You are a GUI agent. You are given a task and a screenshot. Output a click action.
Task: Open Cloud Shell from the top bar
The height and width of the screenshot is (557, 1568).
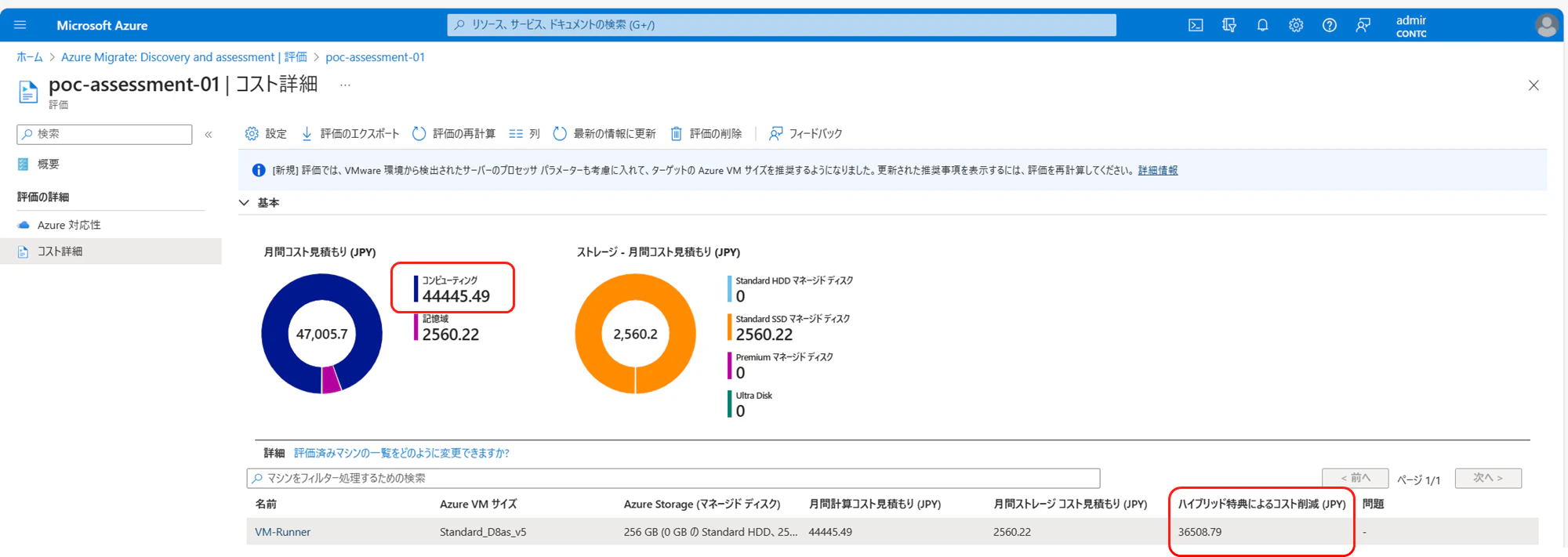click(x=1196, y=25)
